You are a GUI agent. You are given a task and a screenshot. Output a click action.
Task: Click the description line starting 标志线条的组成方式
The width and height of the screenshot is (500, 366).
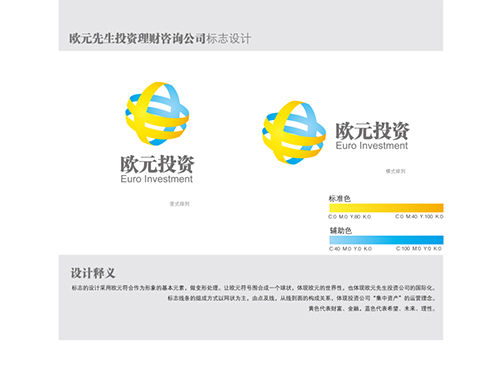click(x=301, y=298)
